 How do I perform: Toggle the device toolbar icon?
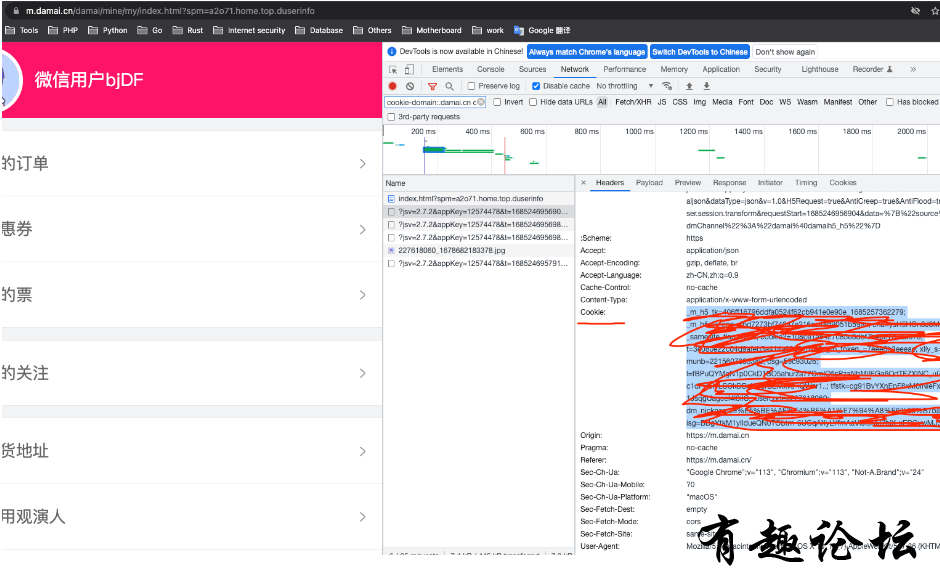[x=409, y=70]
